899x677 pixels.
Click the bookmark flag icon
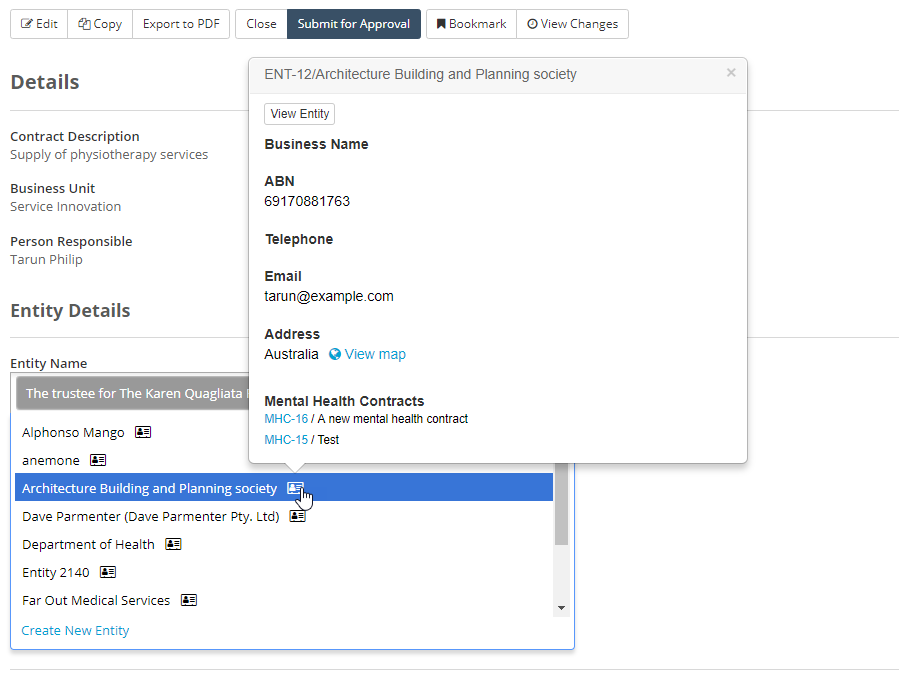click(x=442, y=23)
